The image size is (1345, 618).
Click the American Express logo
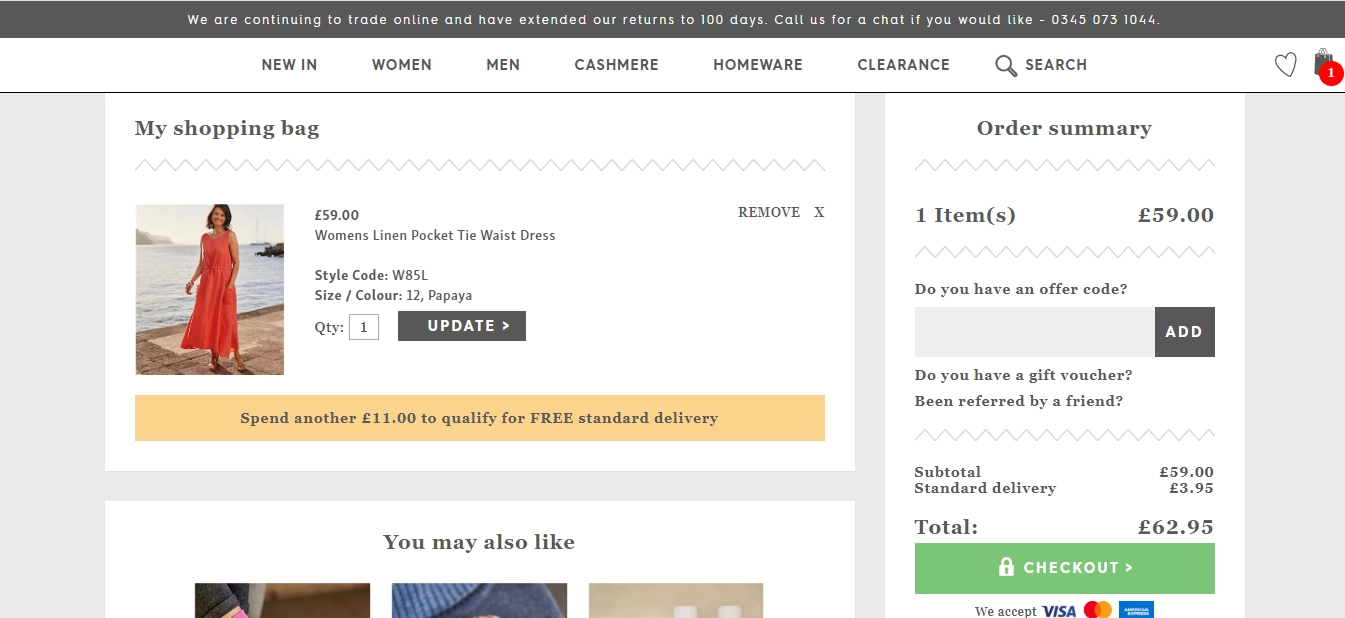point(1136,610)
